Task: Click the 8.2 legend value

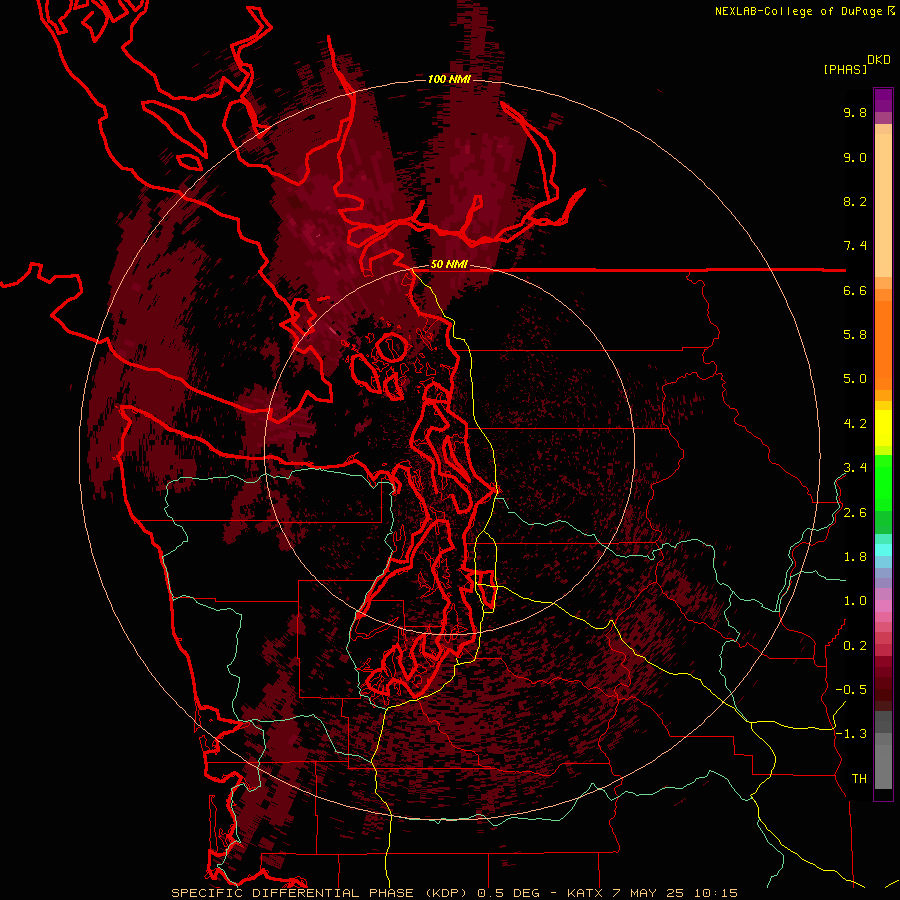Action: [x=855, y=201]
